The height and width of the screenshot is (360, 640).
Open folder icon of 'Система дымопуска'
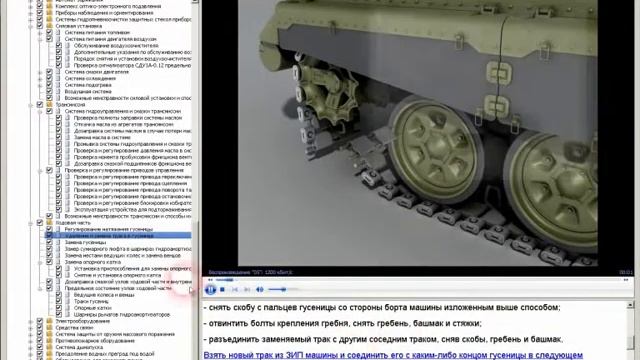pyautogui.click(x=49, y=347)
